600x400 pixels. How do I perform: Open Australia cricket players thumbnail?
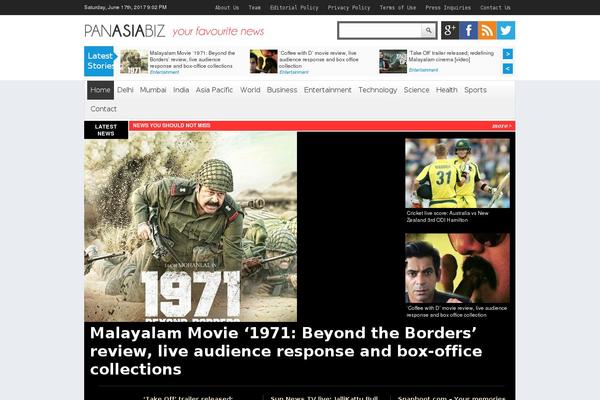(x=457, y=173)
